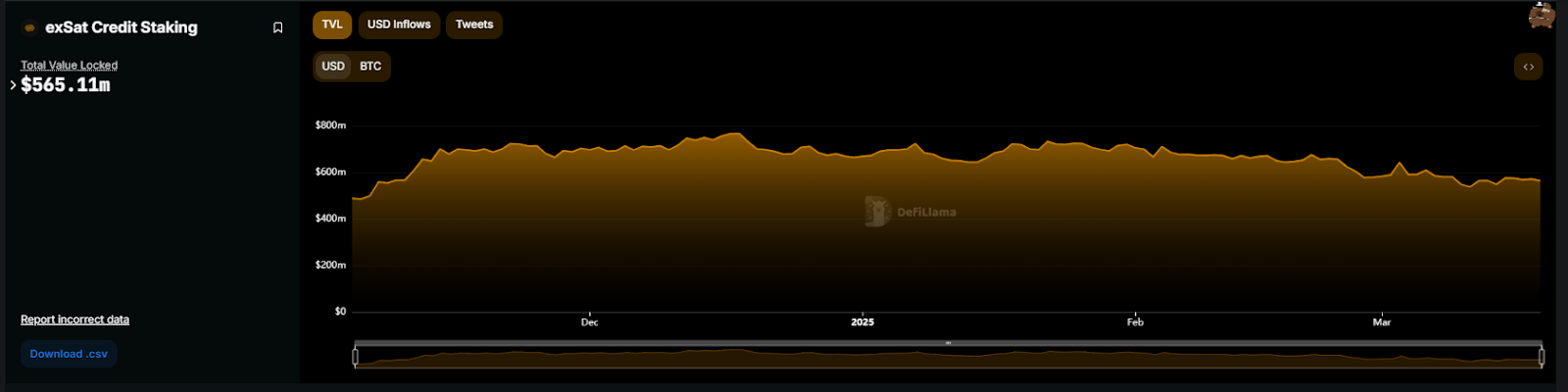The width and height of the screenshot is (1568, 392).
Task: Select BTC denomination toggle
Action: [x=370, y=67]
